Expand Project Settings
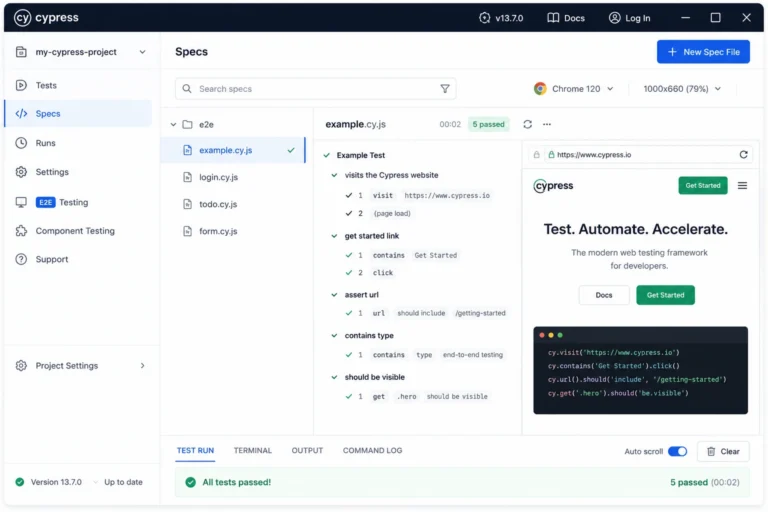 [x=143, y=366]
